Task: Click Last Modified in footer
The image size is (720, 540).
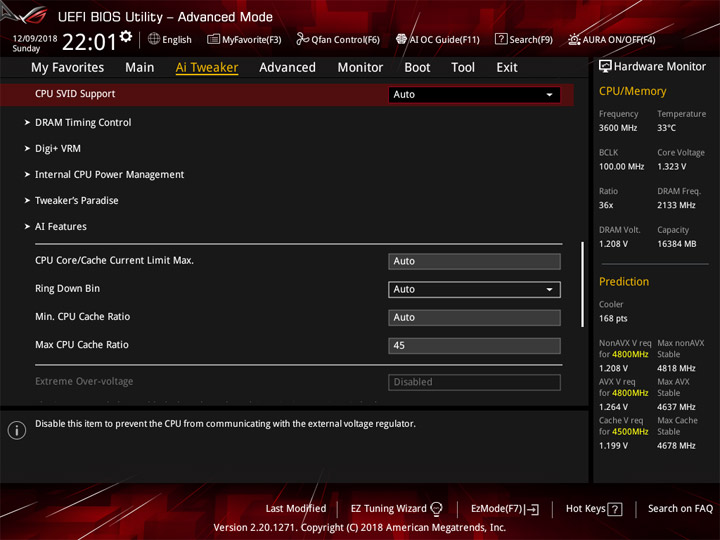Action: click(x=296, y=509)
